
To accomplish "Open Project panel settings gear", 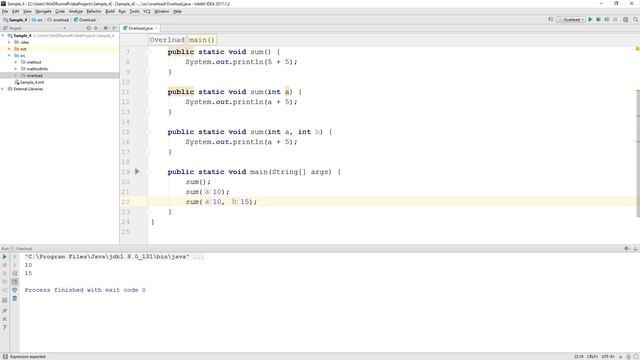I will click(x=106, y=28).
